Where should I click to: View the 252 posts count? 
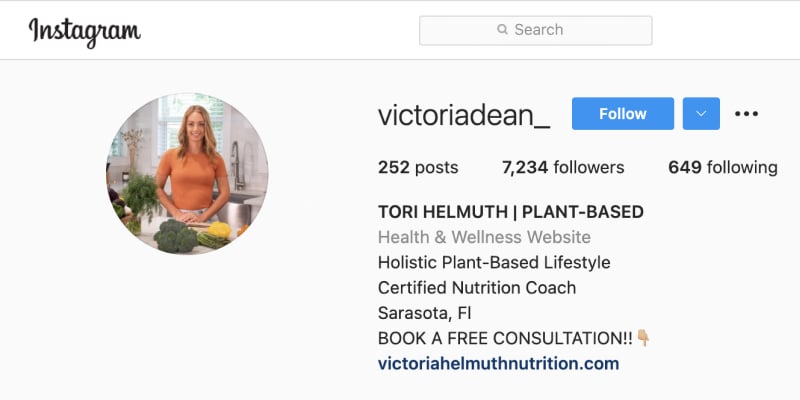(418, 167)
